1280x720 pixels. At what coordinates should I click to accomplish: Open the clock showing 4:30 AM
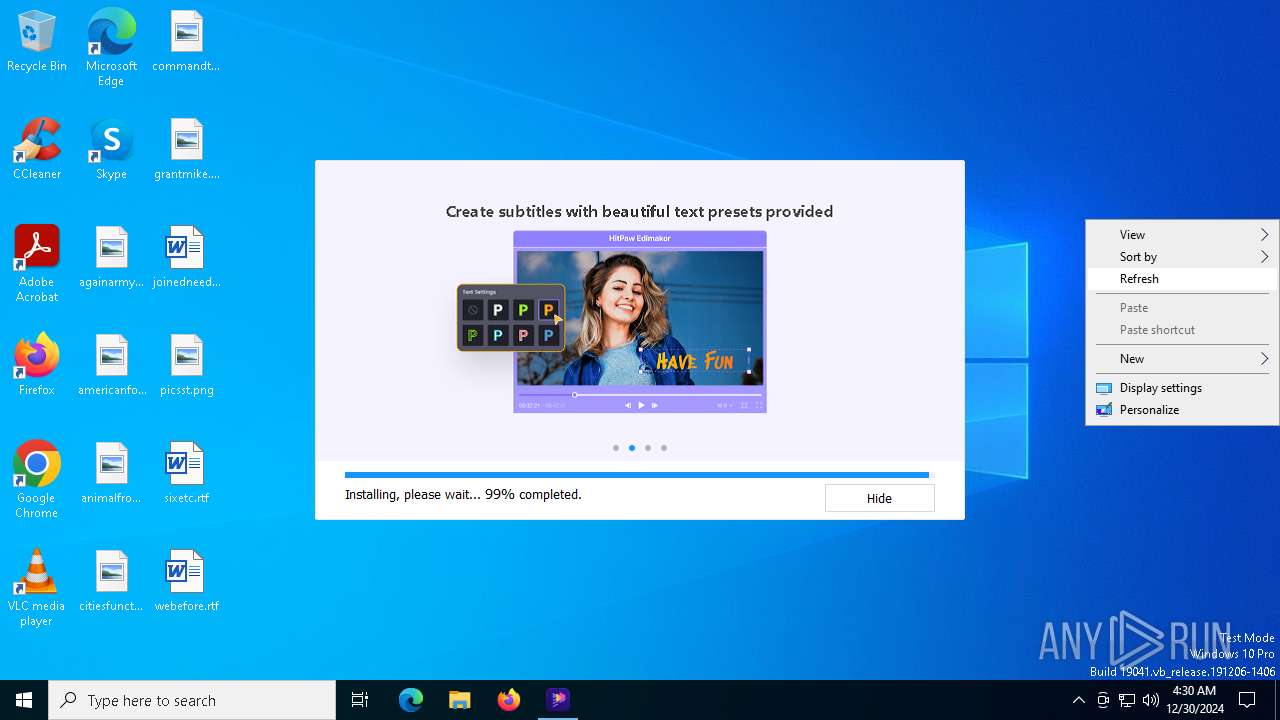tap(1194, 700)
